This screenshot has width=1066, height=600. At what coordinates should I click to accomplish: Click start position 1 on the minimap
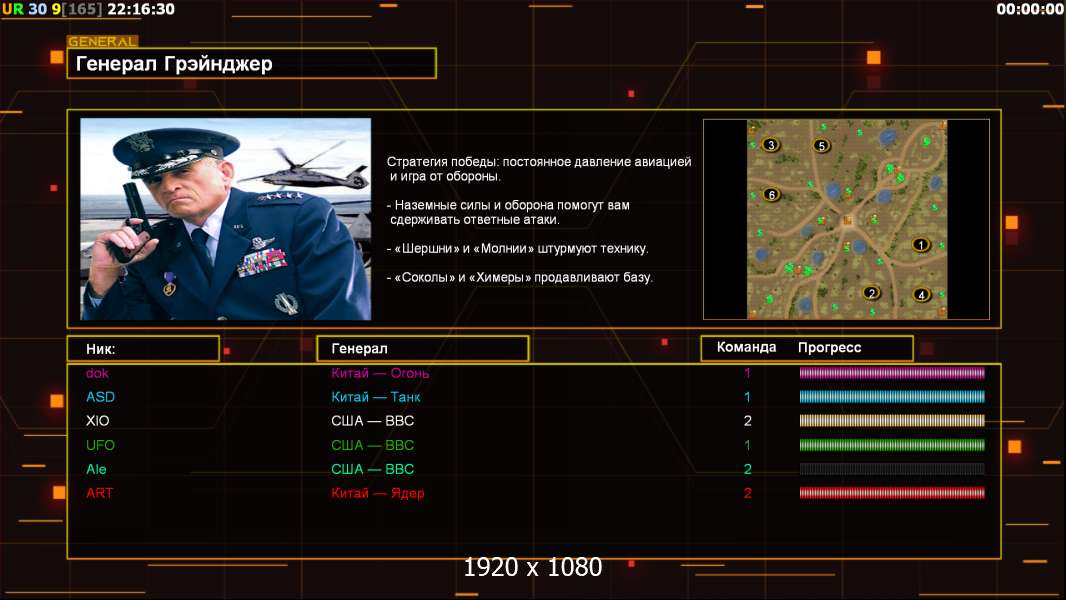(921, 244)
